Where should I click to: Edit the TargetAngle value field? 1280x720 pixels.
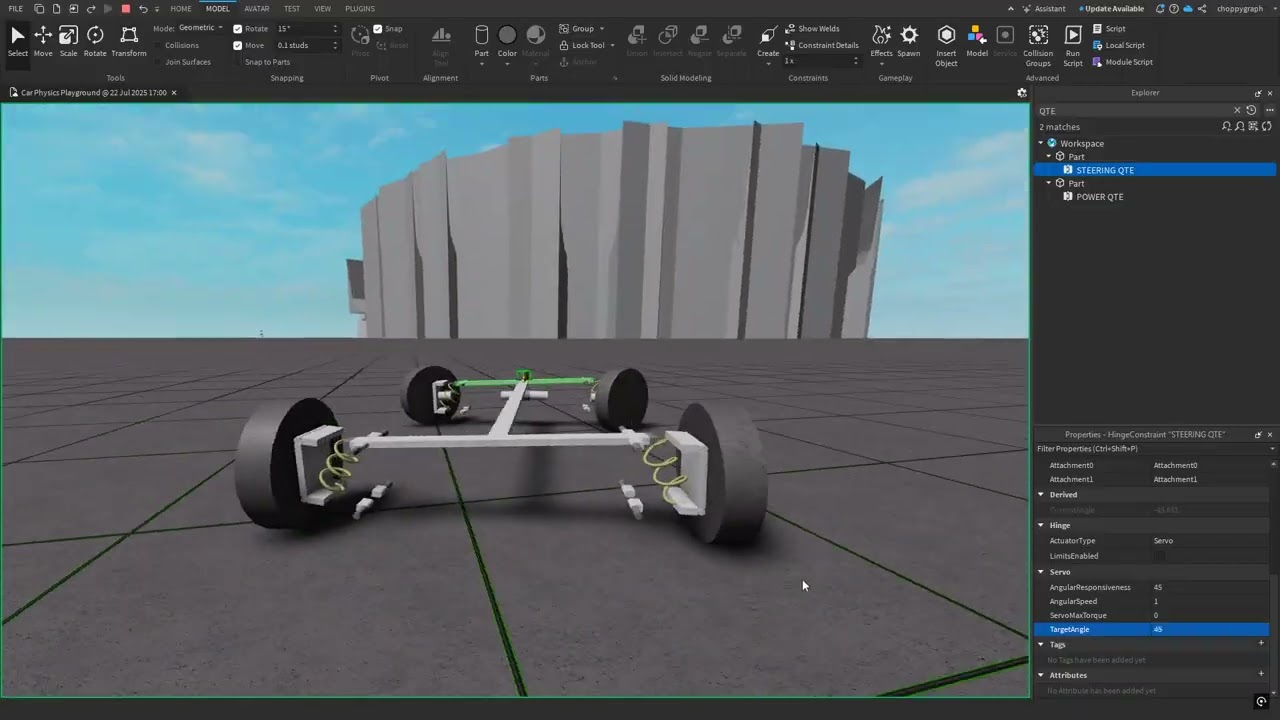(x=1210, y=630)
